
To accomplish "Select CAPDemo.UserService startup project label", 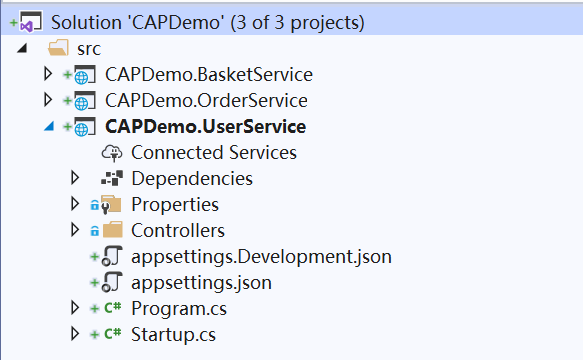I will [206, 126].
